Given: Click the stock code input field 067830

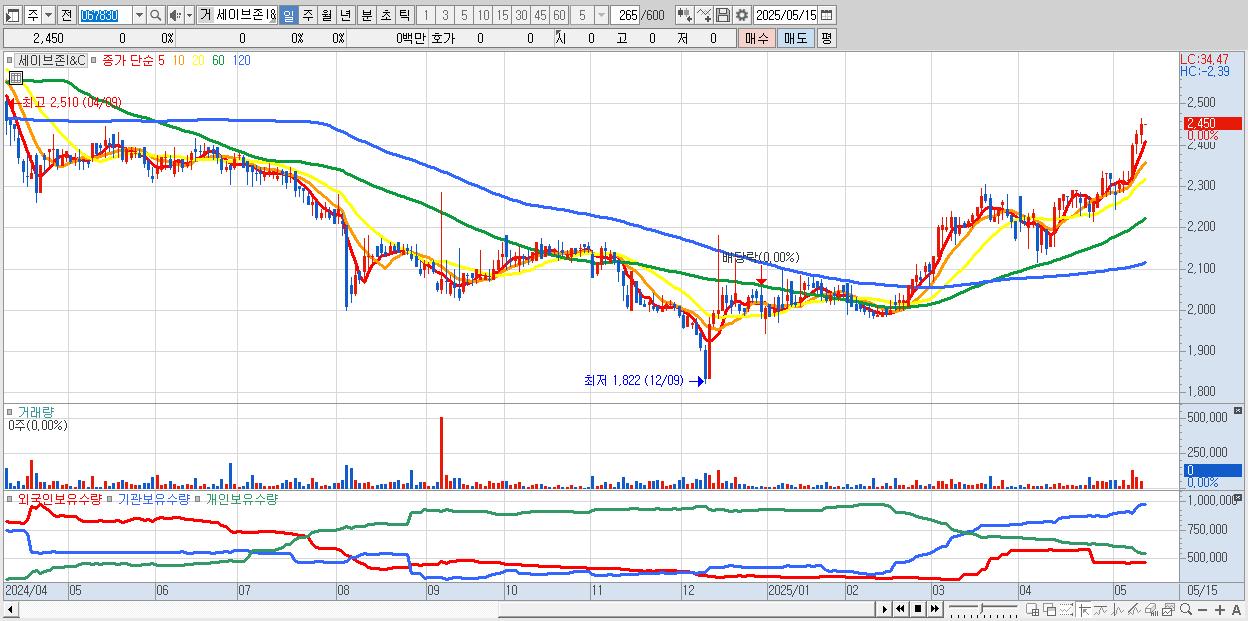Looking at the screenshot, I should click(x=105, y=15).
